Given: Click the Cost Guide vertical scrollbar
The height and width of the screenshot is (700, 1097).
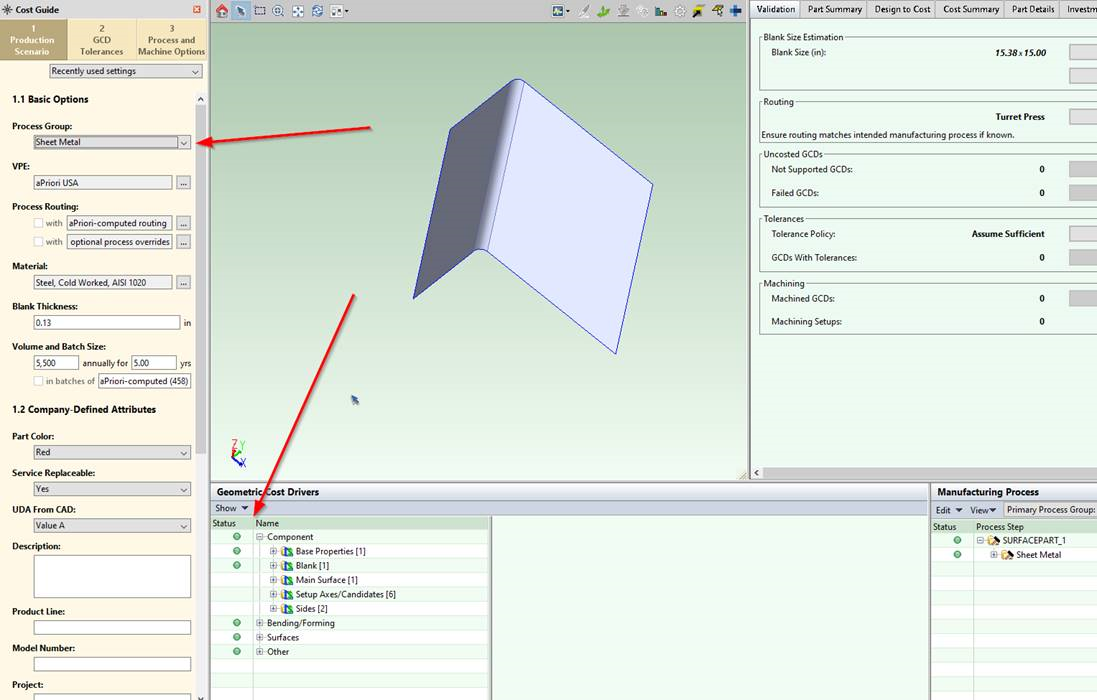Looking at the screenshot, I should 201,300.
